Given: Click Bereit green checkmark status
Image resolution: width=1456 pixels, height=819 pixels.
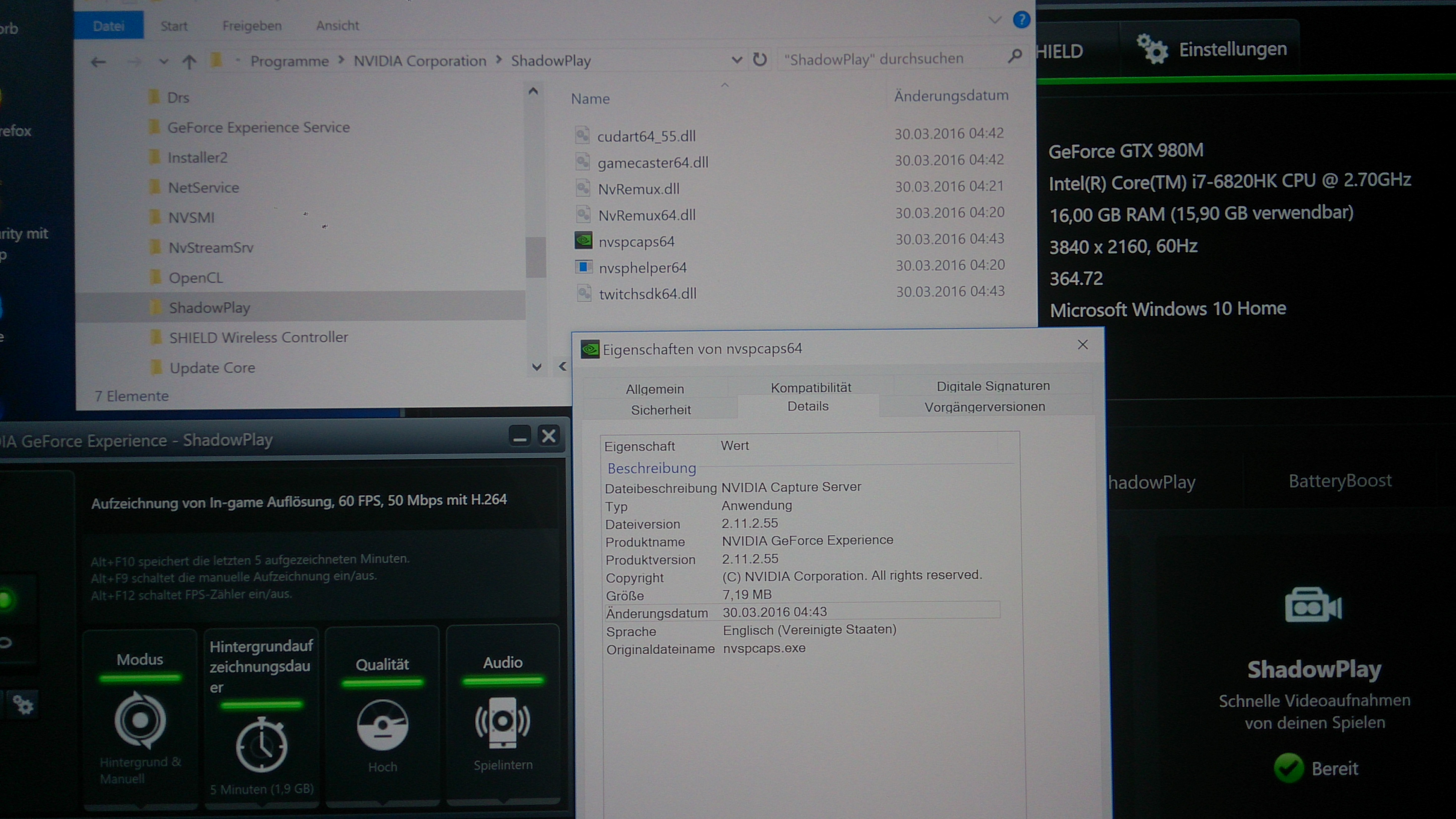Looking at the screenshot, I should click(1288, 768).
